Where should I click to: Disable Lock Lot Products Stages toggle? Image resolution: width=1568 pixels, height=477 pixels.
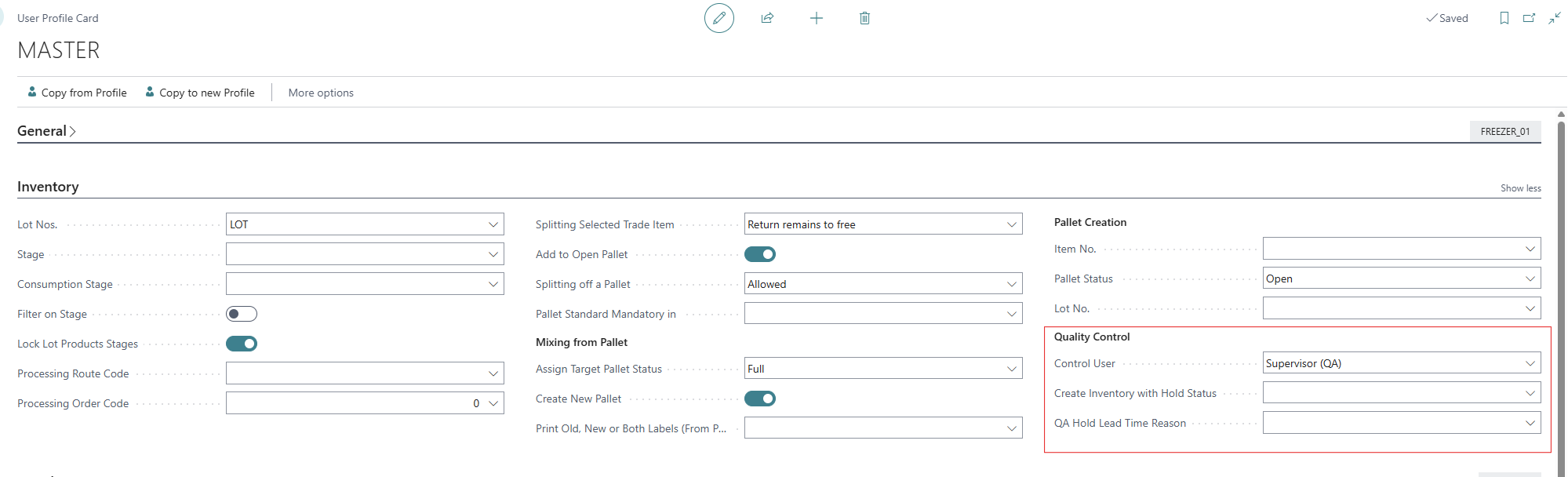pyautogui.click(x=242, y=344)
